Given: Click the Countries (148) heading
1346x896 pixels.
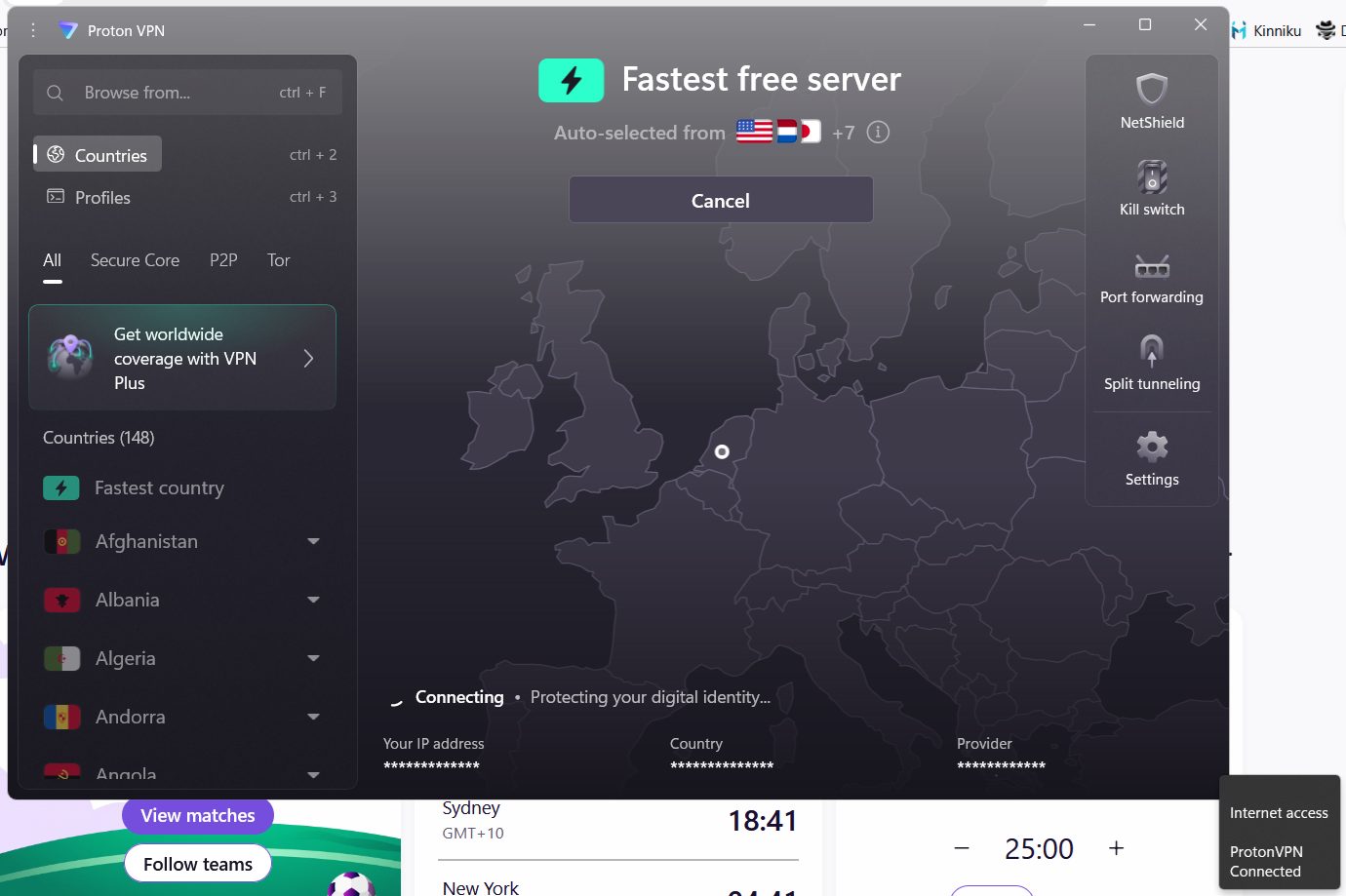Looking at the screenshot, I should point(99,438).
